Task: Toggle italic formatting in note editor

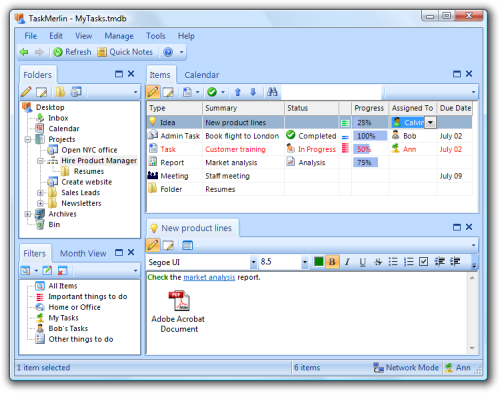Action: point(347,262)
